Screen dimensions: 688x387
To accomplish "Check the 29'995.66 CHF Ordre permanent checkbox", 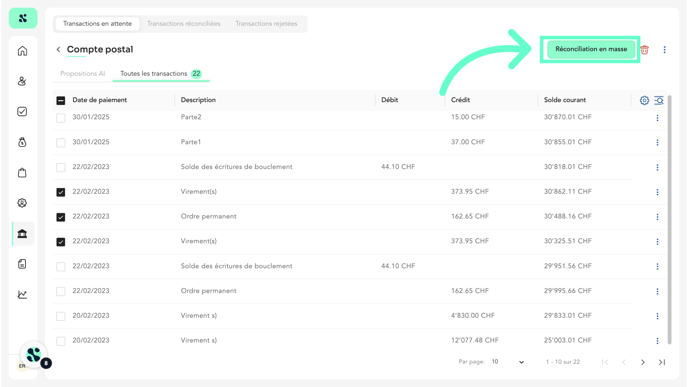I will coord(61,291).
